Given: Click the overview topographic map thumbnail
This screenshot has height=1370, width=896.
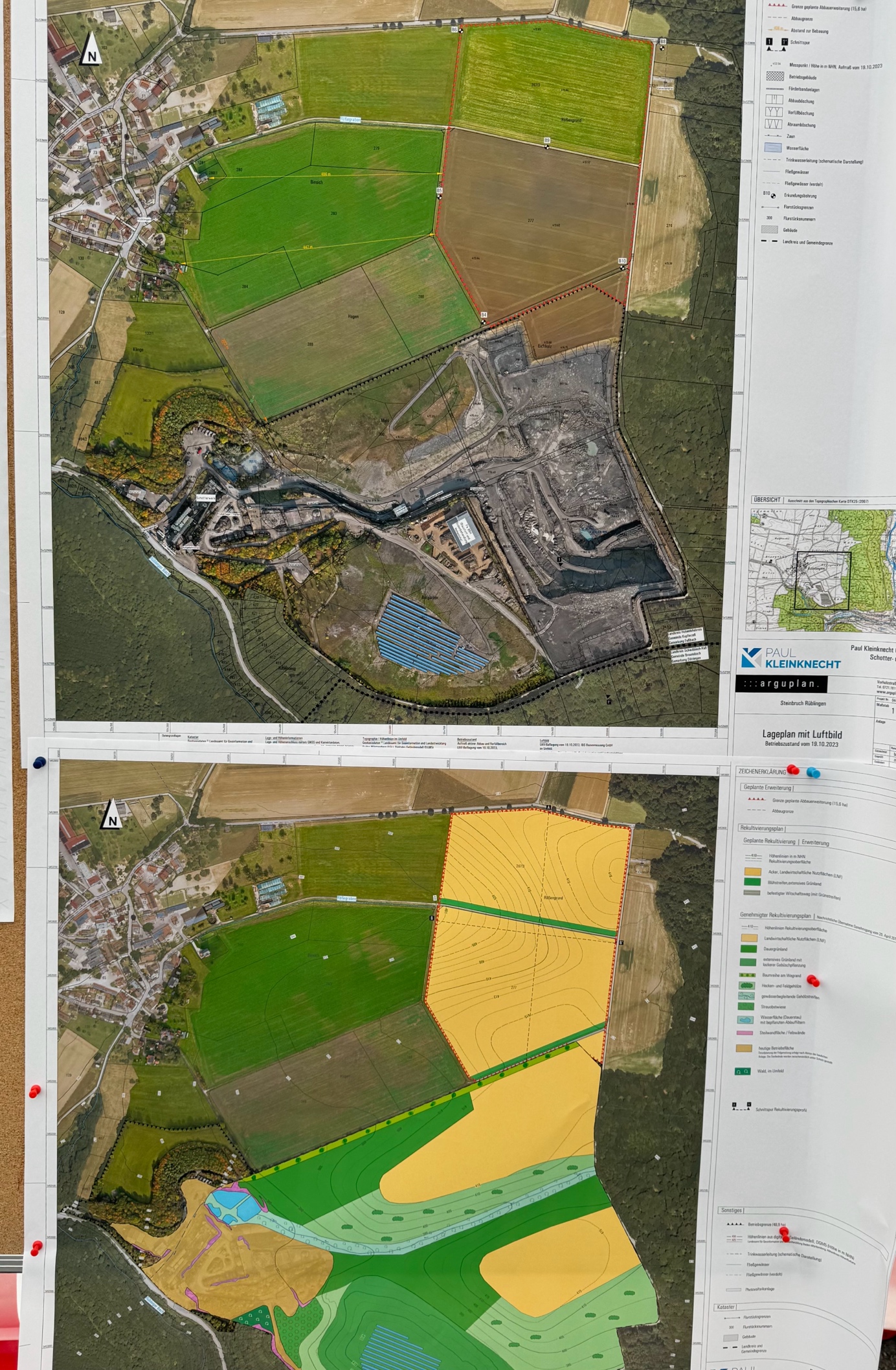Looking at the screenshot, I should point(822,570).
